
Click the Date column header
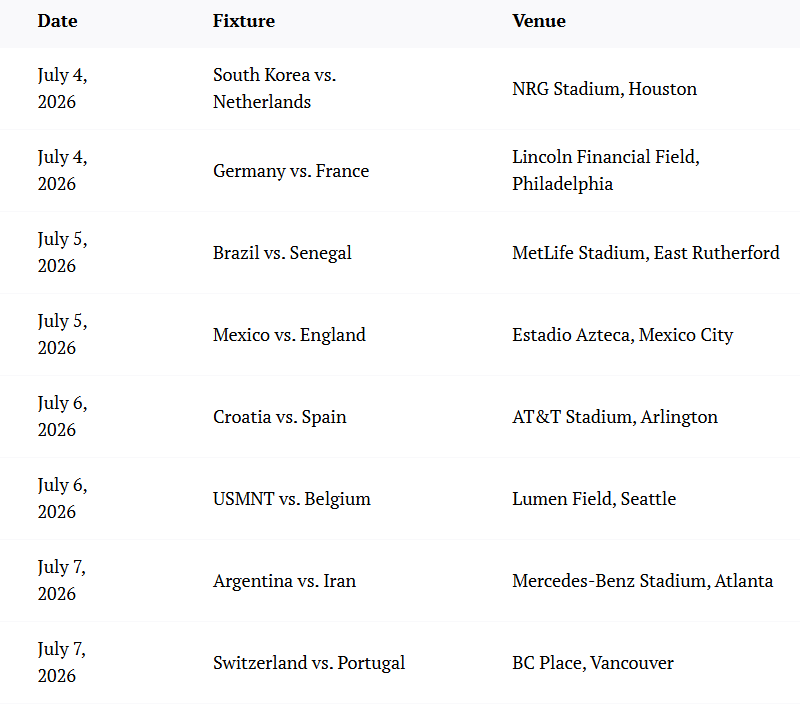pyautogui.click(x=57, y=21)
